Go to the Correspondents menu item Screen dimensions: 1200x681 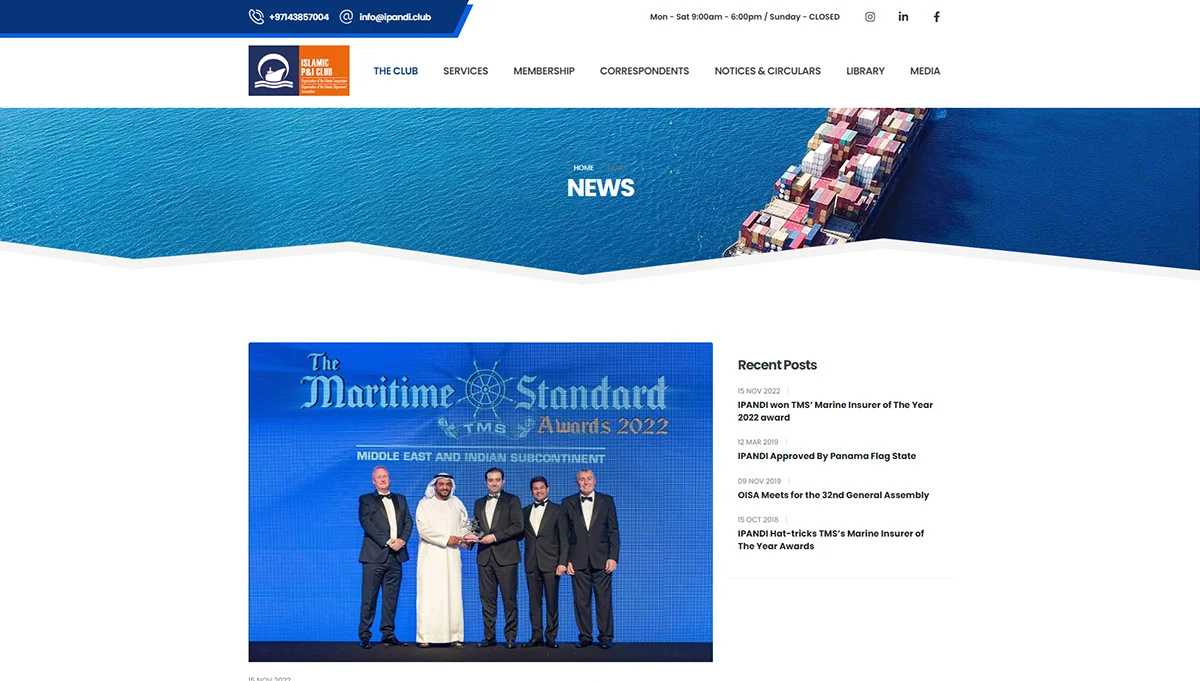tap(644, 71)
